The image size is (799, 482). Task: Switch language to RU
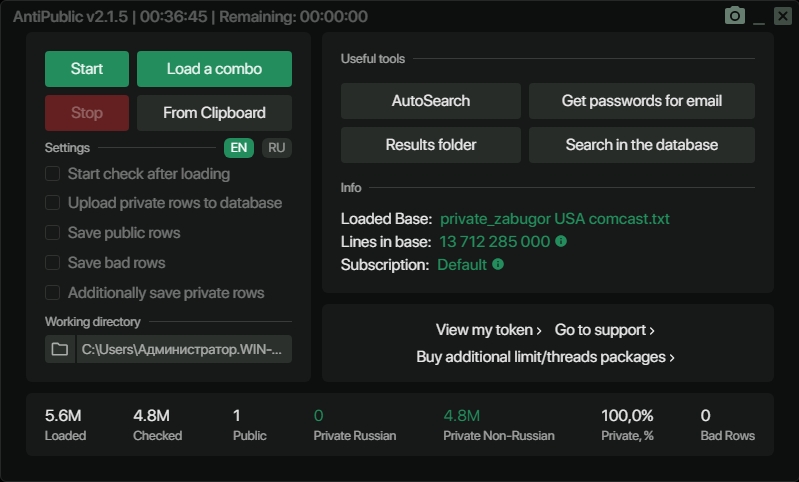(x=277, y=148)
